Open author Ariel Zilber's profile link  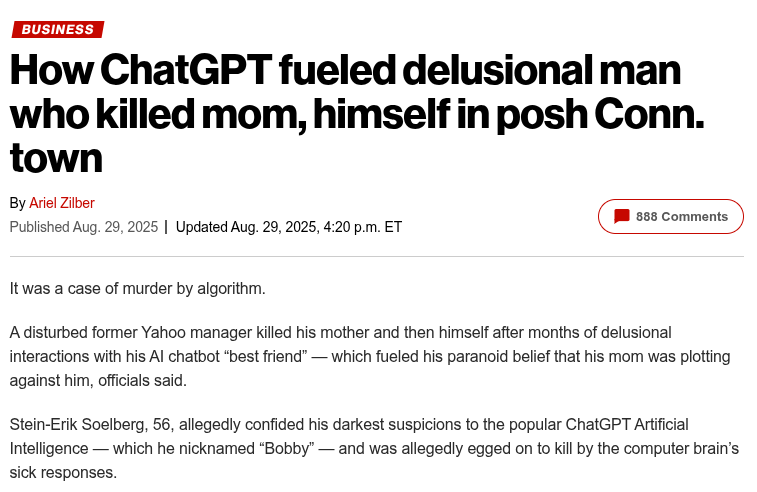pos(61,203)
